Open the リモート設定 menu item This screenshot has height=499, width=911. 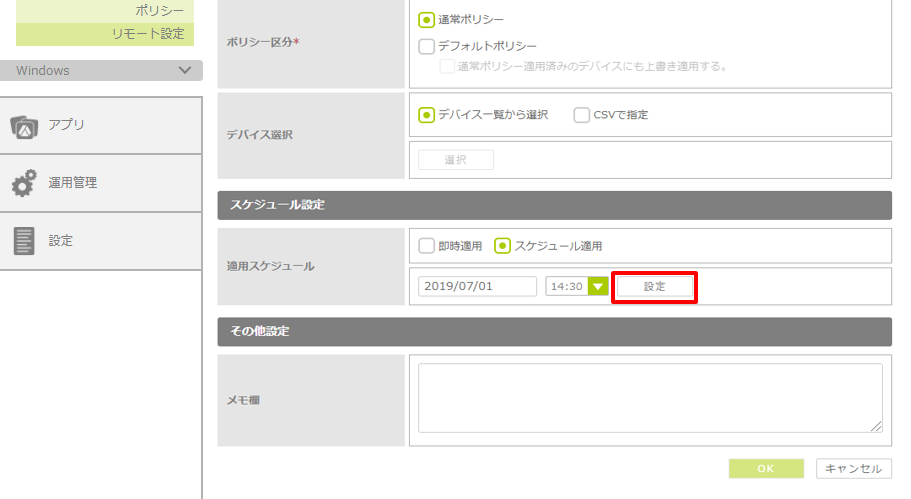tap(147, 34)
